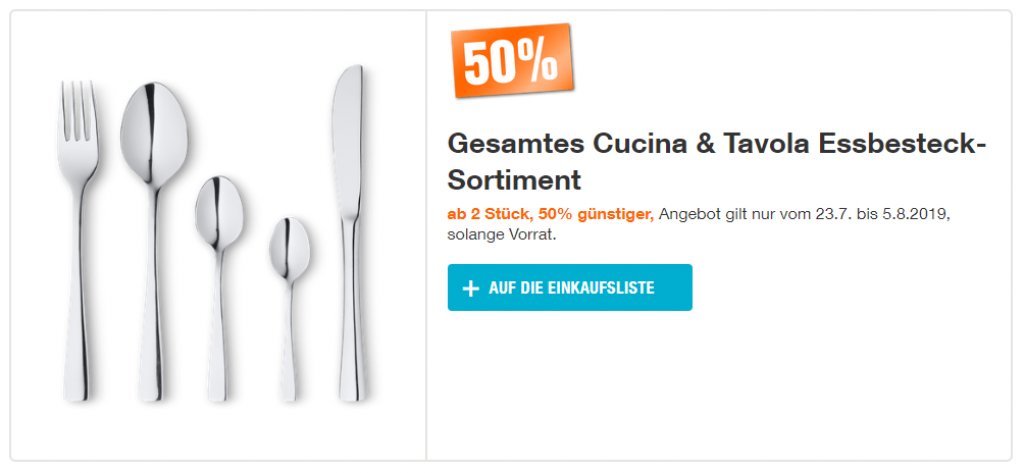
Task: Select the smallest teaspoon in the image
Action: point(290,300)
